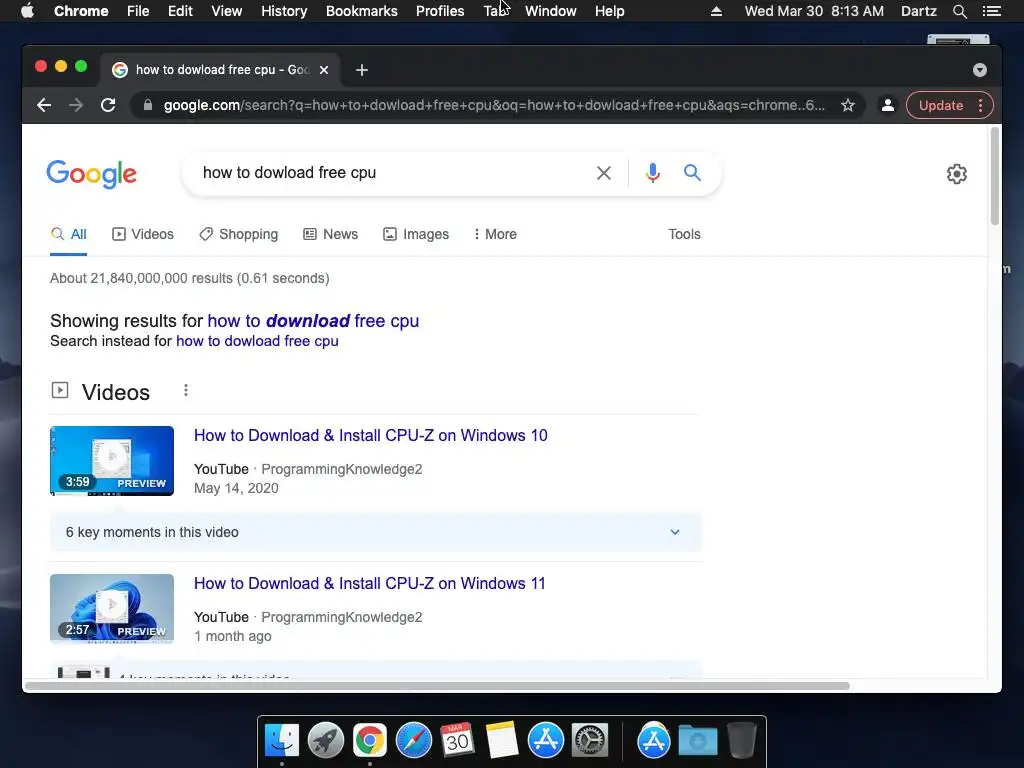Click the Chrome address bar URL
1024x768 pixels.
(494, 105)
